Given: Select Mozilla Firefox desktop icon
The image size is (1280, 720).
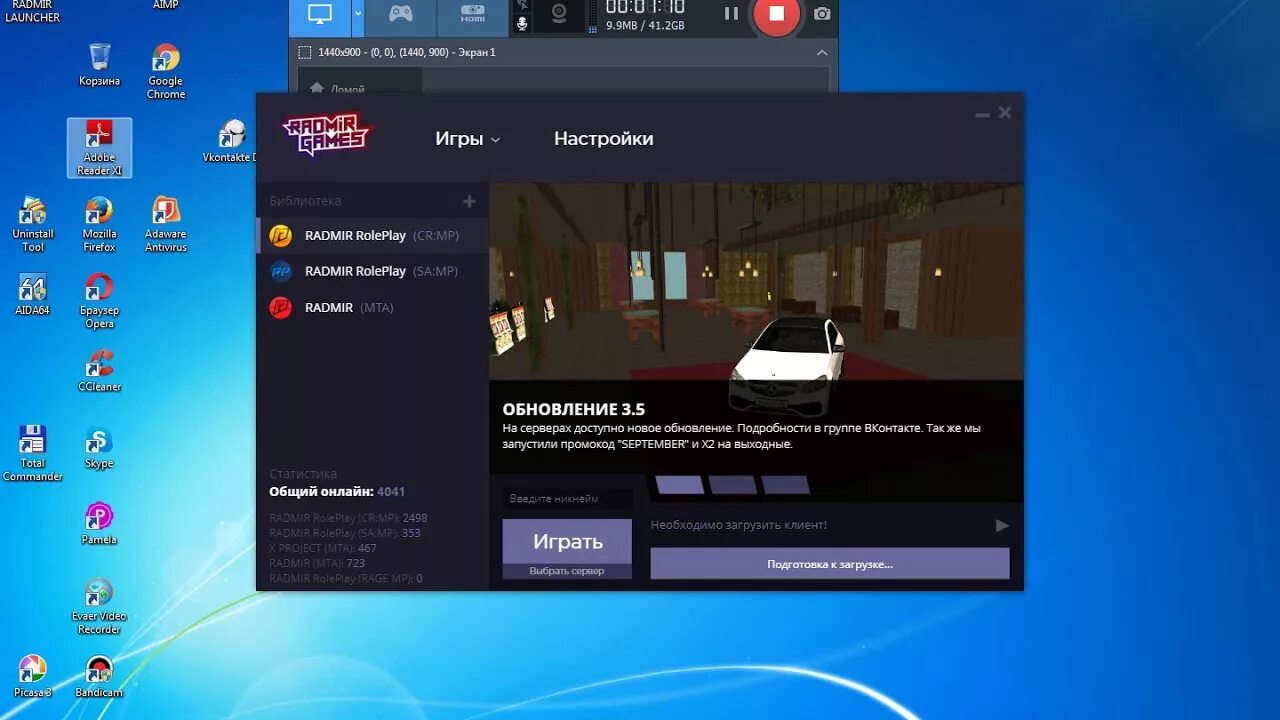Looking at the screenshot, I should [x=99, y=224].
